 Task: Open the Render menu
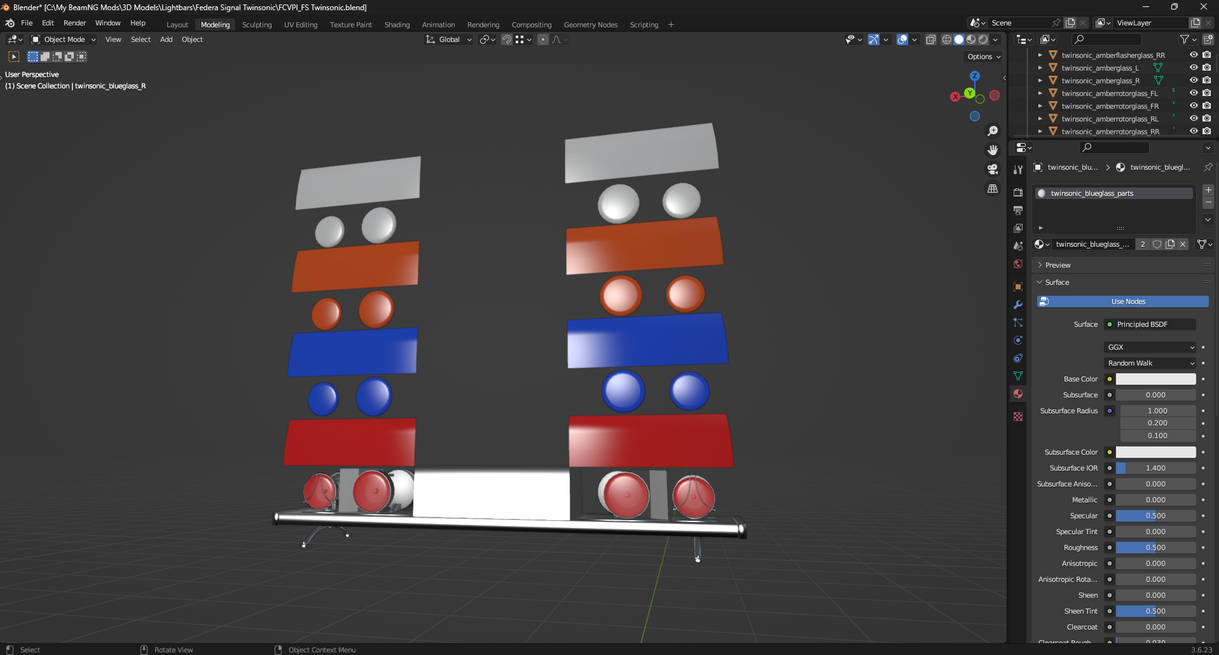(74, 23)
